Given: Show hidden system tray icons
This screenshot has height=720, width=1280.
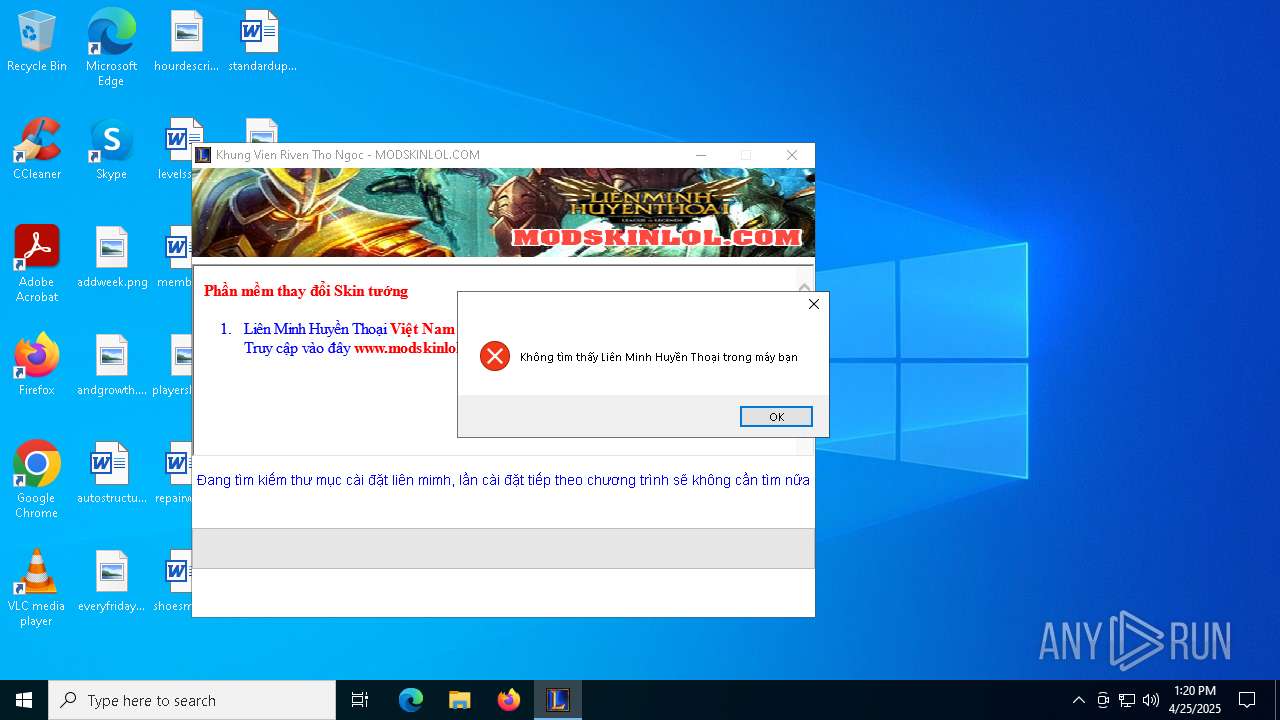Looking at the screenshot, I should [x=1078, y=700].
